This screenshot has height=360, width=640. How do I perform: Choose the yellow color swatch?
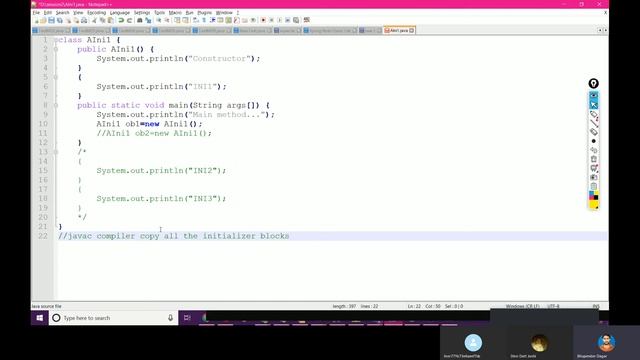(x=593, y=205)
